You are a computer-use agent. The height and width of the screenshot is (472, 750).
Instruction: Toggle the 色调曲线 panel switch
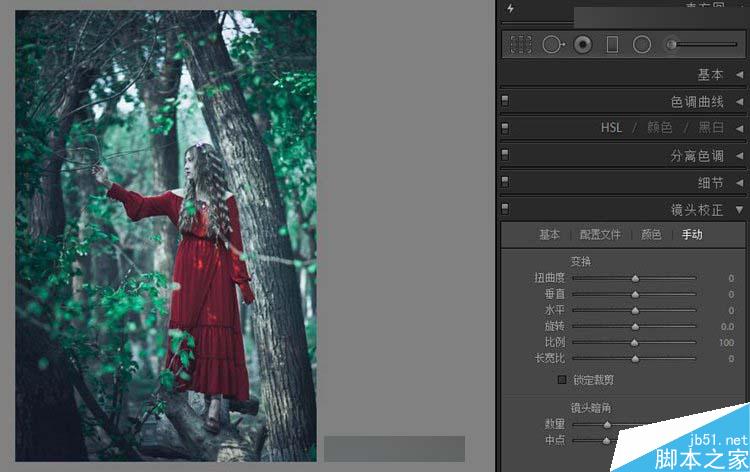[505, 101]
